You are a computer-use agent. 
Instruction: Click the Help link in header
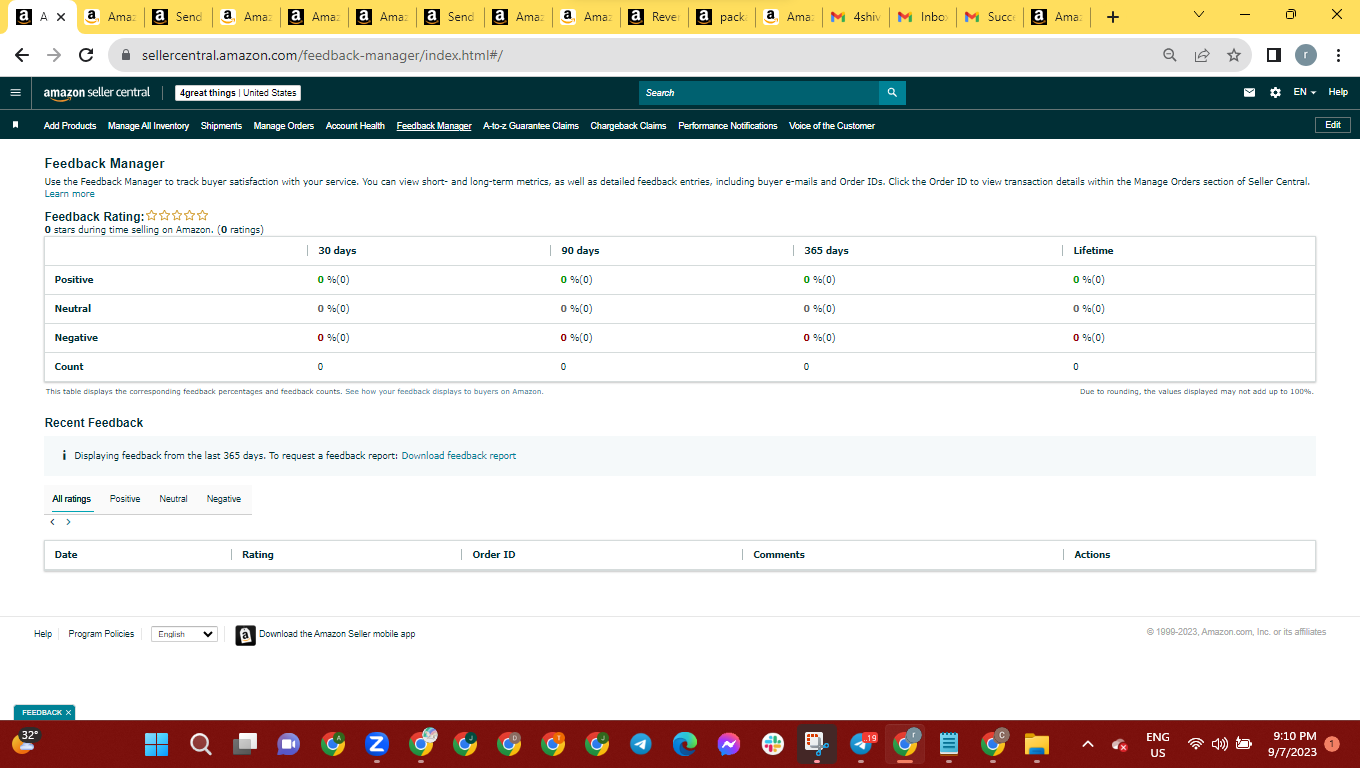point(1338,92)
